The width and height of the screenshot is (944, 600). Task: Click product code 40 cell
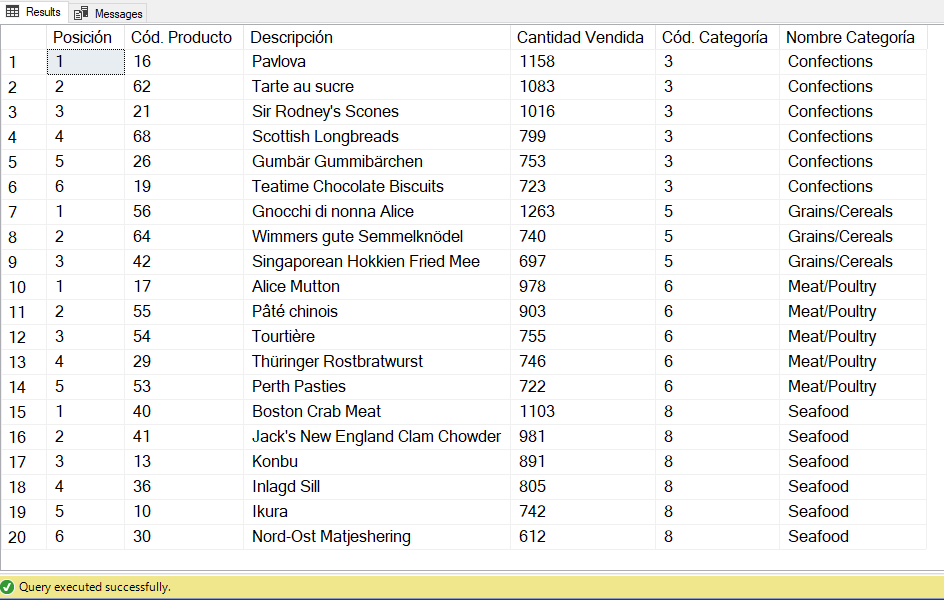point(184,412)
